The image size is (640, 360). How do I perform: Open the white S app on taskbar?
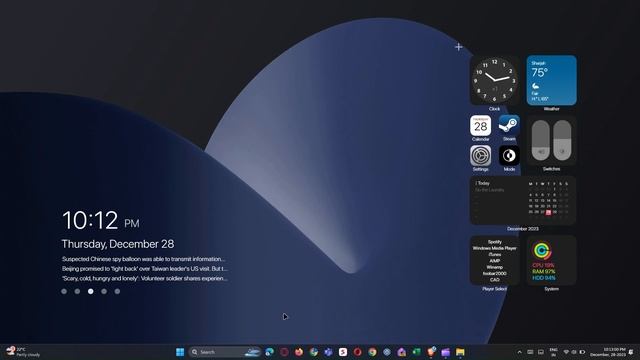point(343,352)
